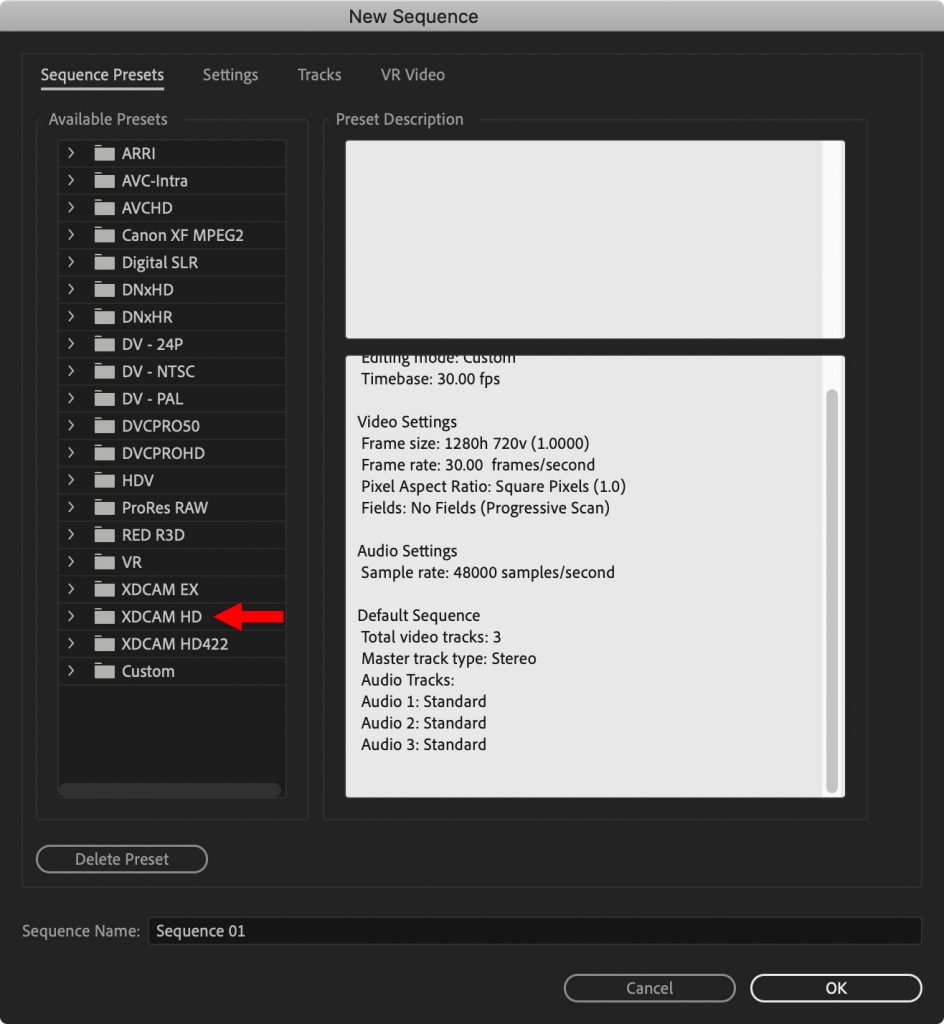Click the presets list horizontal scrollbar
Screen dimensions: 944x1024
170,790
